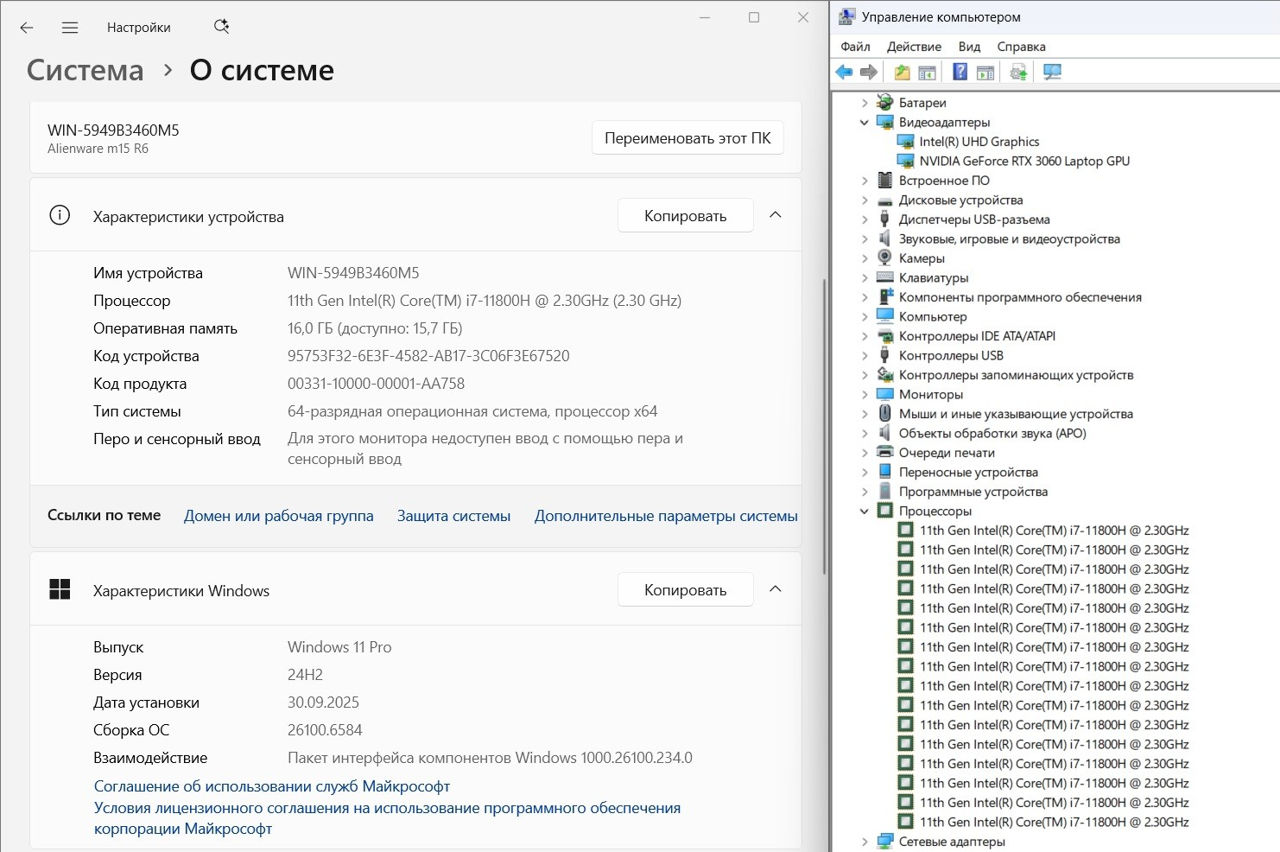
Task: Click the up one level folder icon
Action: (x=902, y=72)
